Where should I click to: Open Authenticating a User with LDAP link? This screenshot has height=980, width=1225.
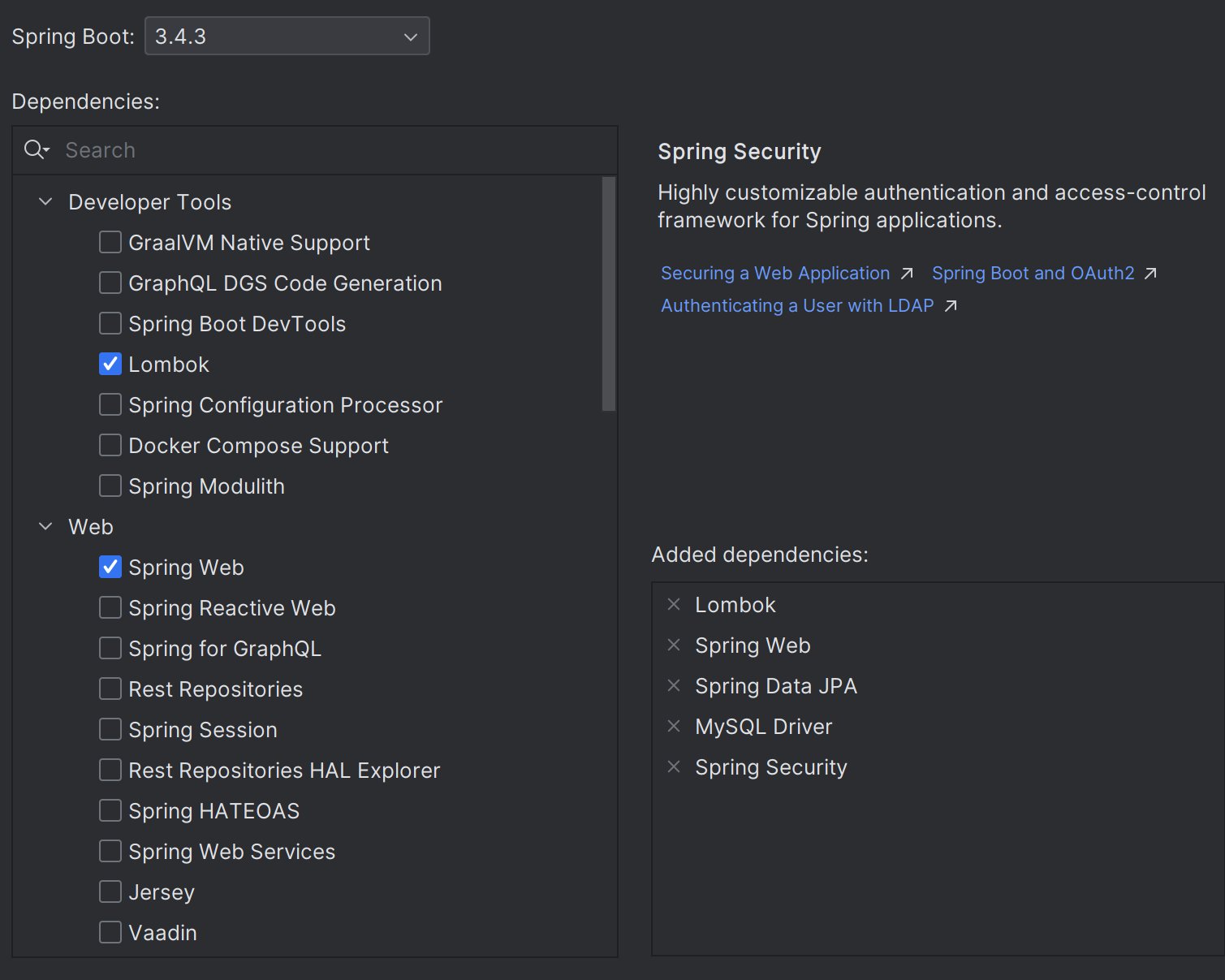point(797,306)
